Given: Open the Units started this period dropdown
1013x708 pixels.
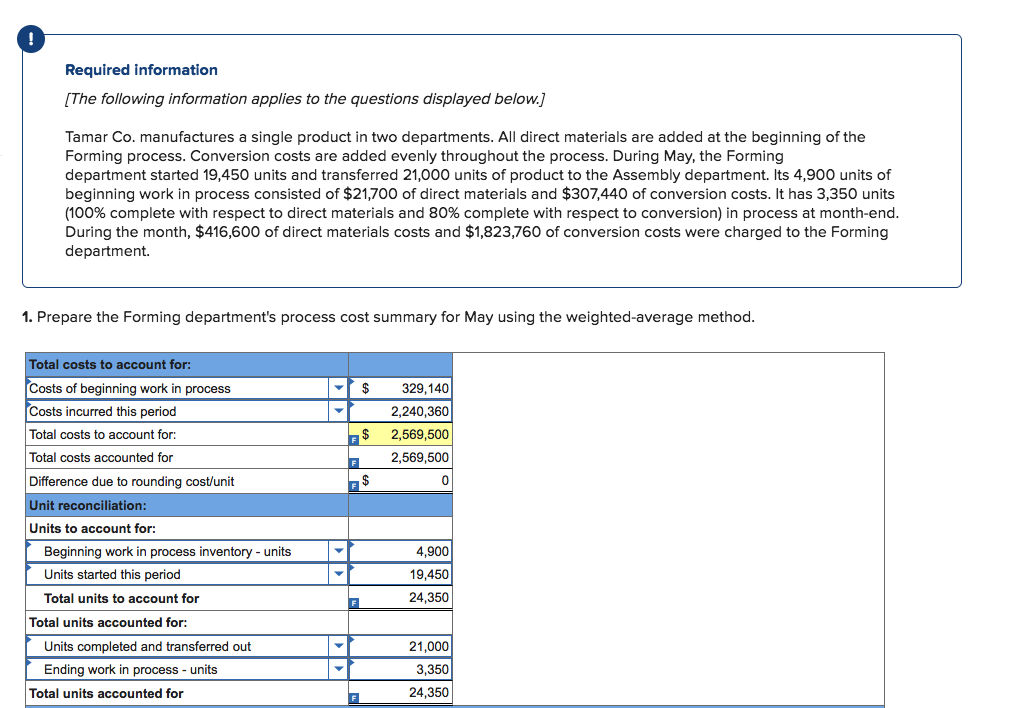Looking at the screenshot, I should [339, 574].
